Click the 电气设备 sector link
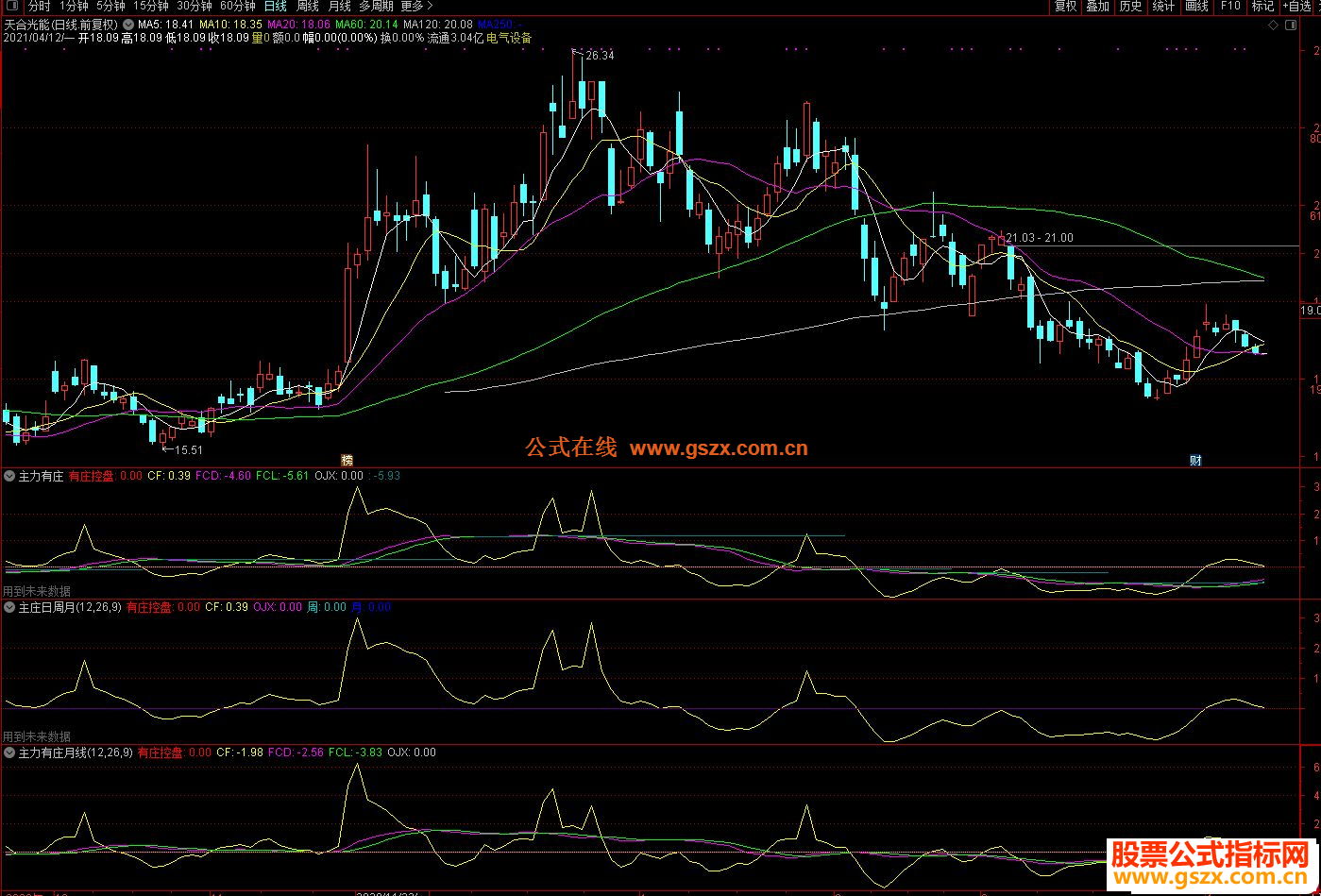 pos(509,39)
